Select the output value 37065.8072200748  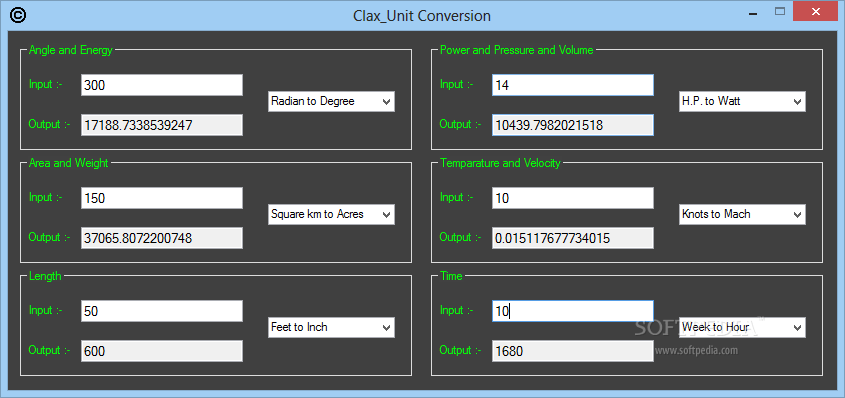tap(162, 238)
